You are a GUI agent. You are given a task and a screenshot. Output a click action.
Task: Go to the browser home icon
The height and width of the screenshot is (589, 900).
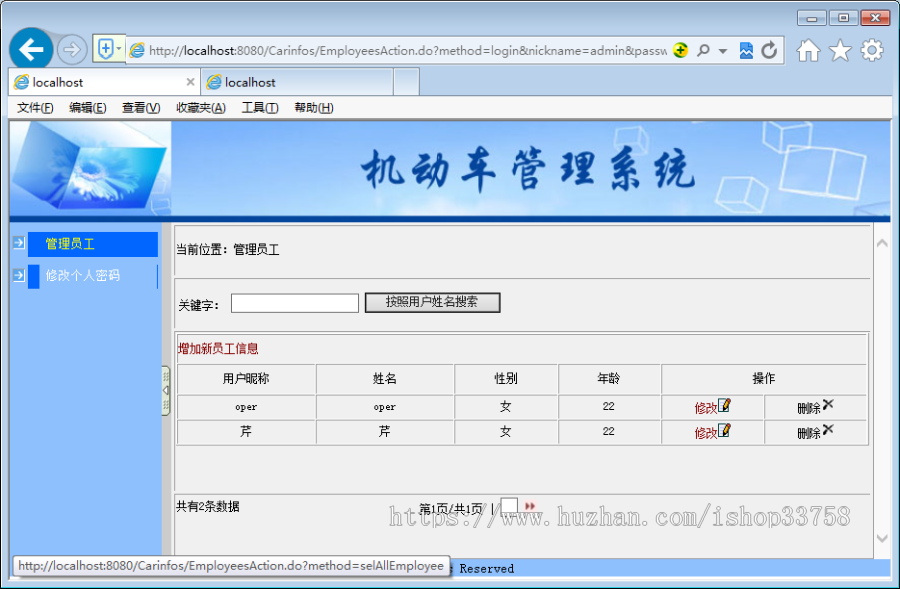(808, 51)
